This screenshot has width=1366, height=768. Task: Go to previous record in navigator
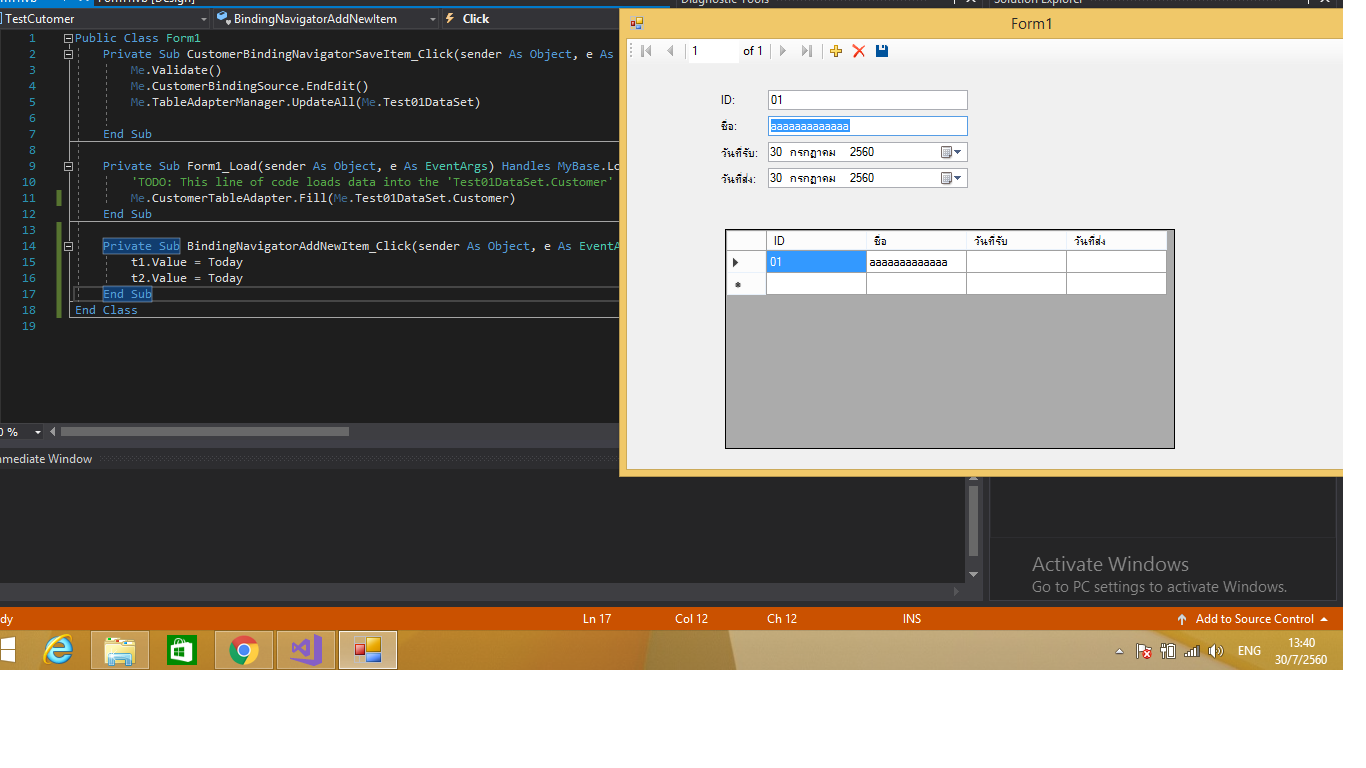670,51
